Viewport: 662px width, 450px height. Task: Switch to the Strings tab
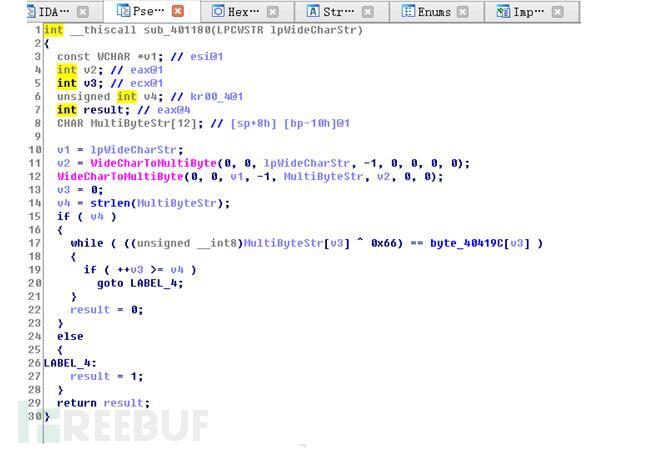341,11
